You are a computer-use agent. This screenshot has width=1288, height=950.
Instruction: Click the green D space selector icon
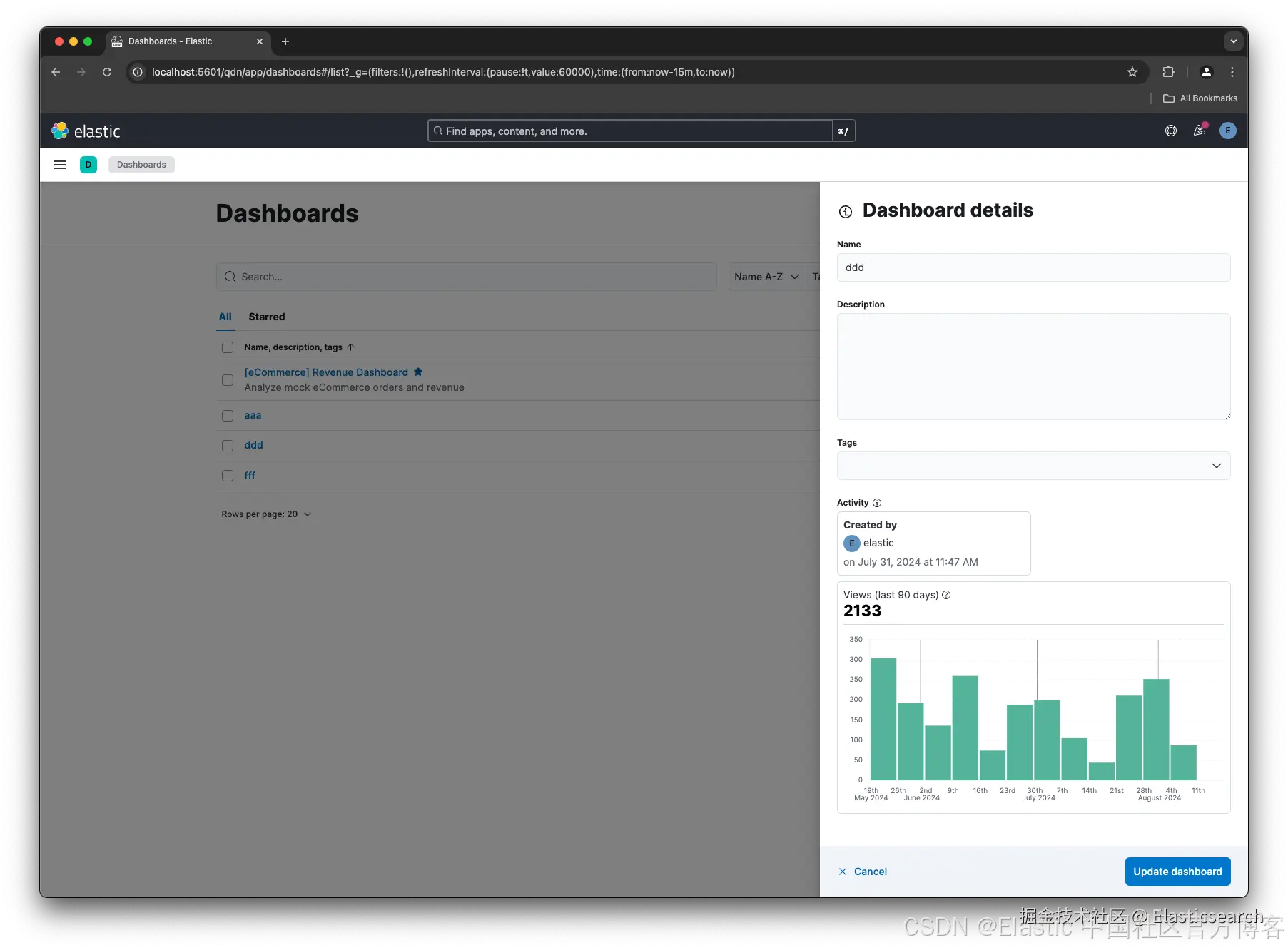[x=88, y=165]
